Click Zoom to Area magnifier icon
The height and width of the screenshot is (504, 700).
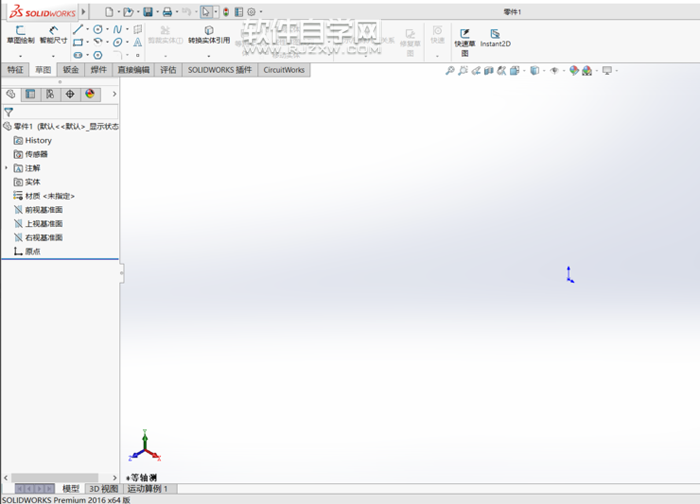coord(462,71)
